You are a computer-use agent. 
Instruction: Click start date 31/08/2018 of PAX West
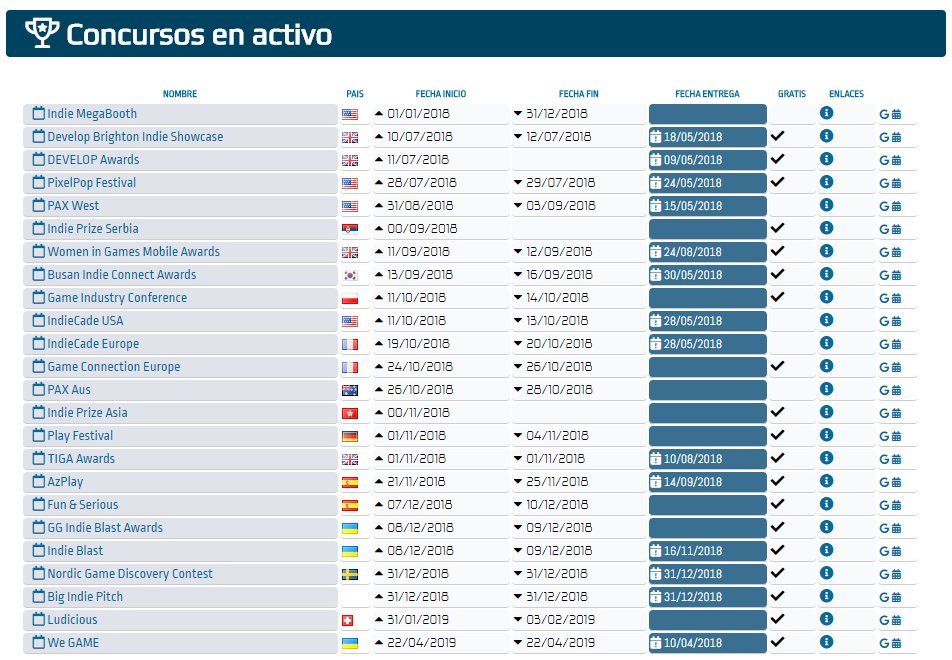[420, 206]
